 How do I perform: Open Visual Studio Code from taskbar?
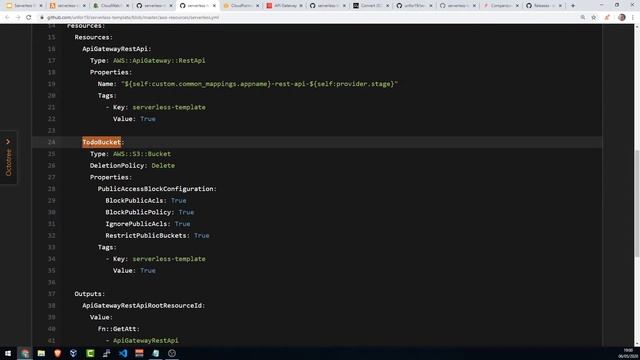[123, 353]
